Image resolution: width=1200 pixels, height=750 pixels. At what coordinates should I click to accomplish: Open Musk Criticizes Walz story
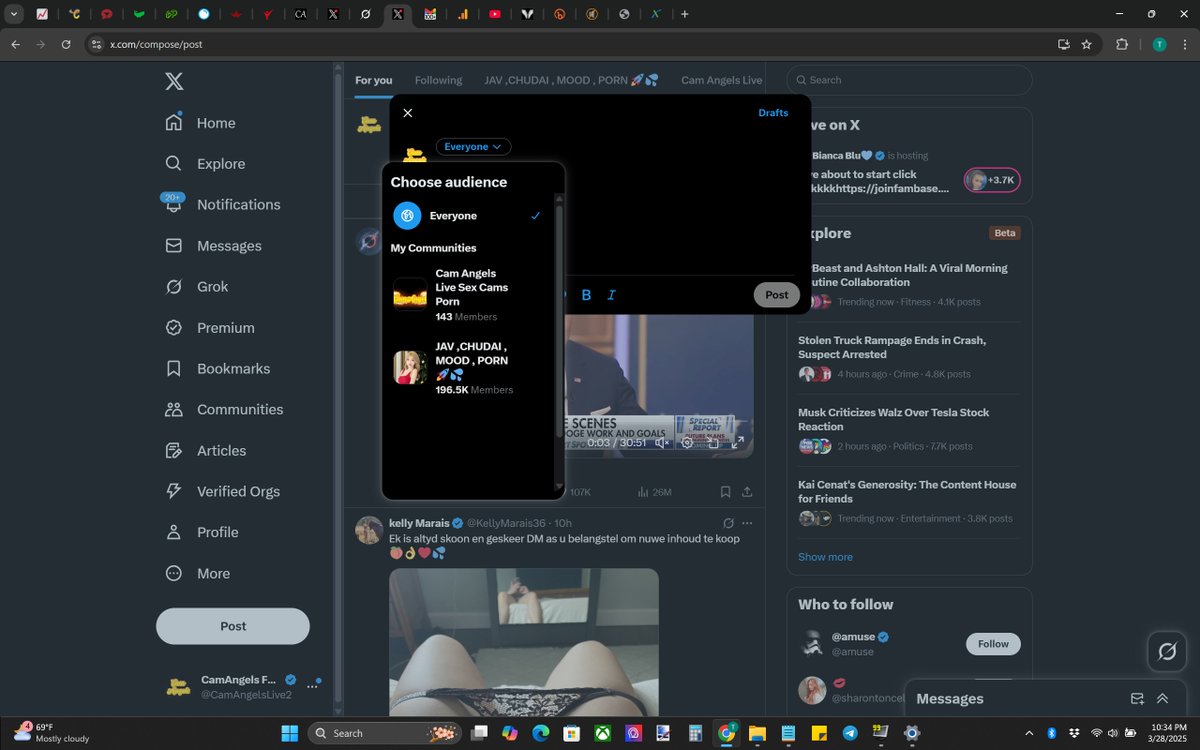(909, 429)
